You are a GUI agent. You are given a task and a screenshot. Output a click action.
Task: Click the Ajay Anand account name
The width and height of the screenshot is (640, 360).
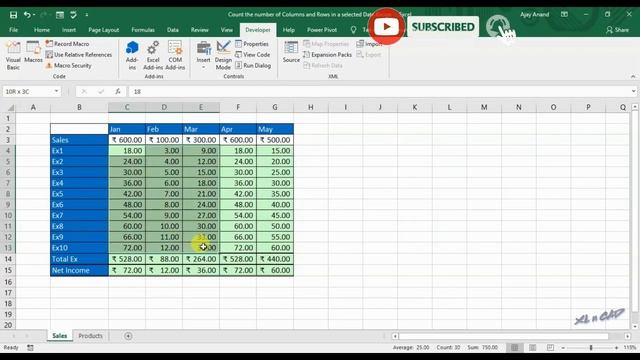534,14
